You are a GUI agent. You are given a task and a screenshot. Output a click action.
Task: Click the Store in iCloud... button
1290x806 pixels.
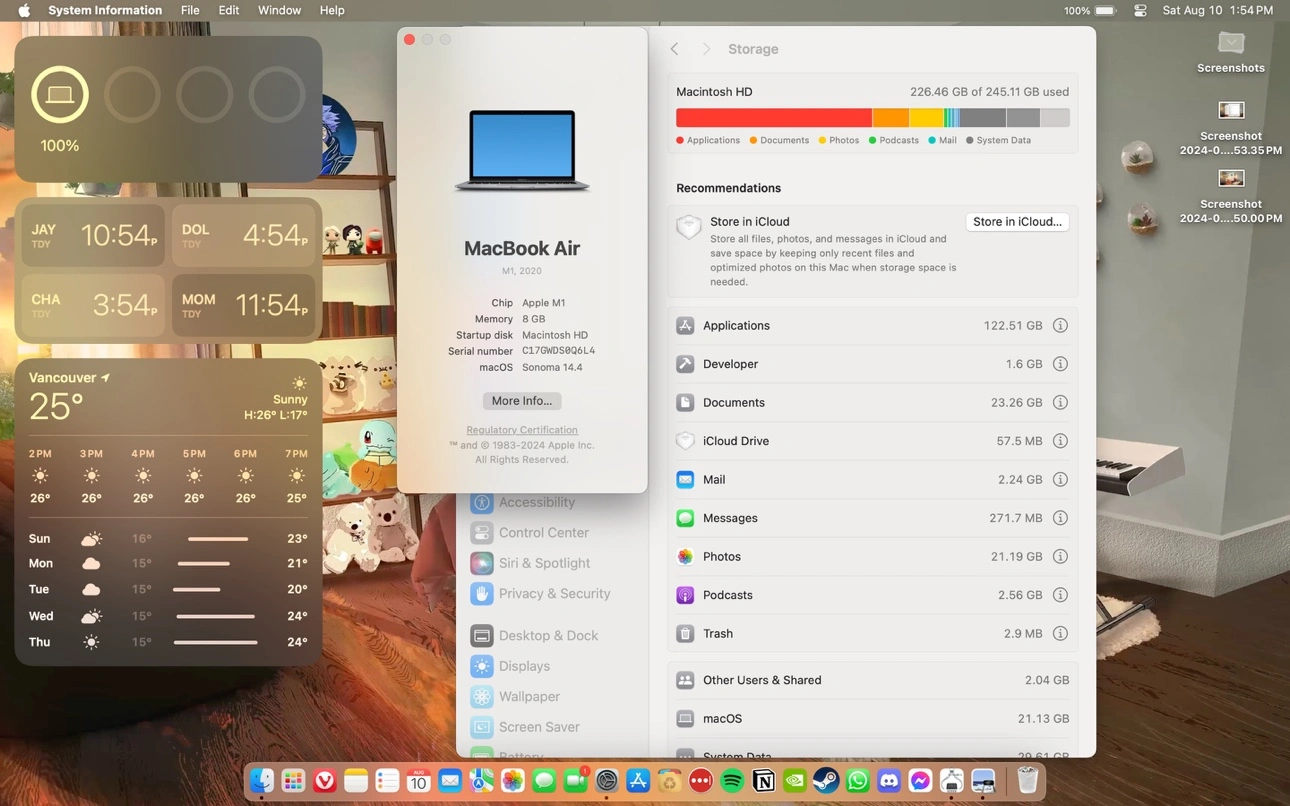pos(1017,222)
